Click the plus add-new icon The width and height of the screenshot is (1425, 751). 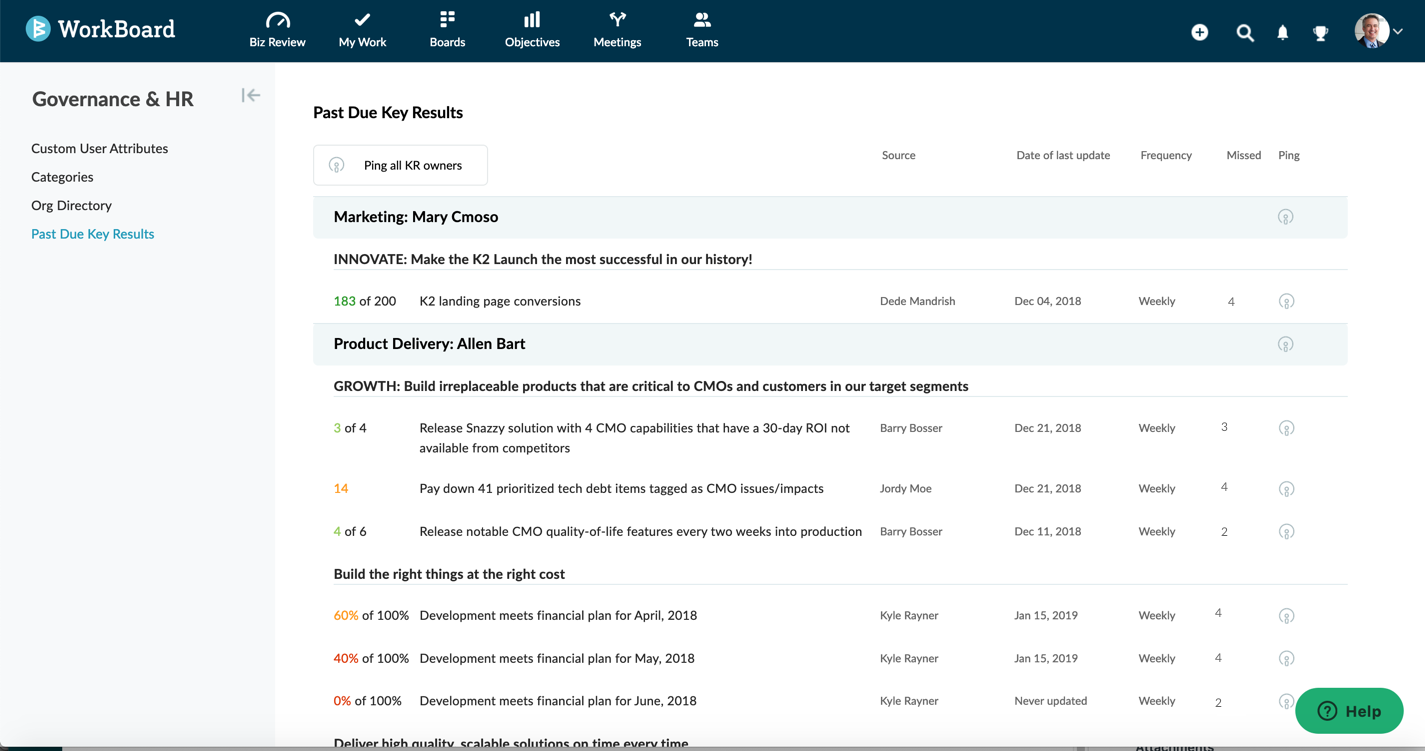pos(1200,32)
